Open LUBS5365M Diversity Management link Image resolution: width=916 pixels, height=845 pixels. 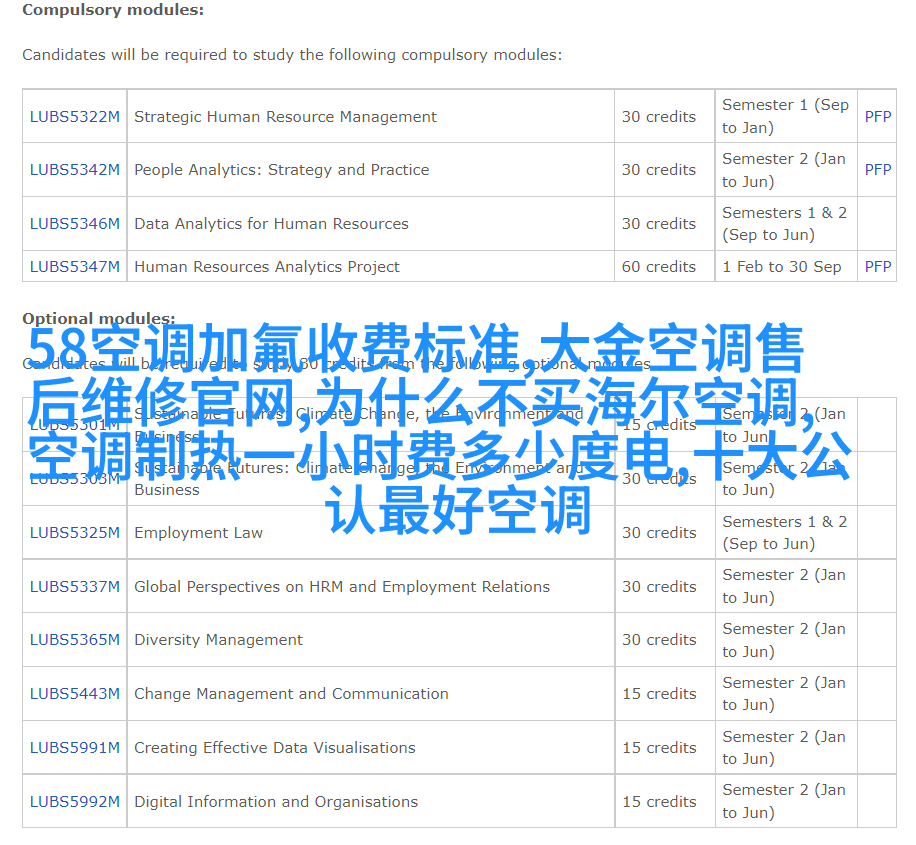coord(74,640)
